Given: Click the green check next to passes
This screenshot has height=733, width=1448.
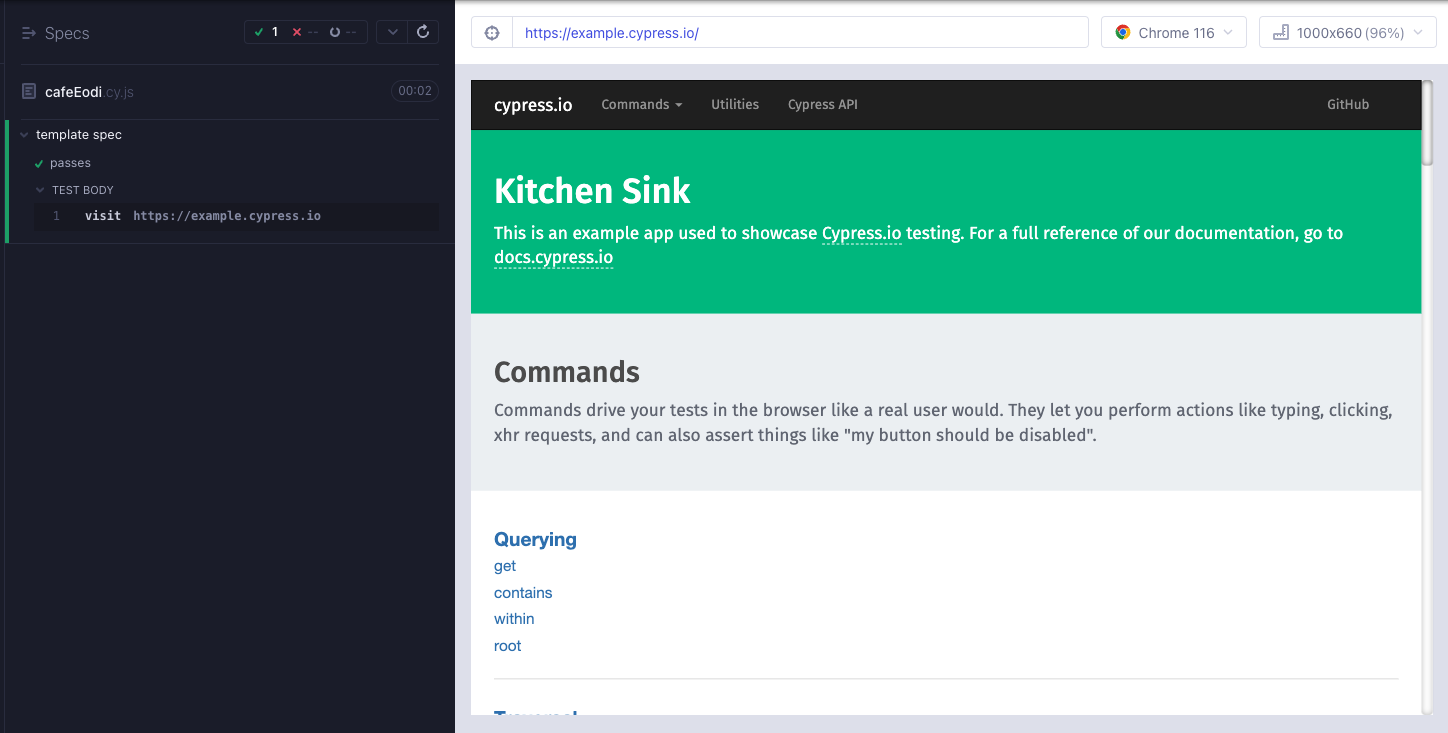Looking at the screenshot, I should tap(39, 163).
